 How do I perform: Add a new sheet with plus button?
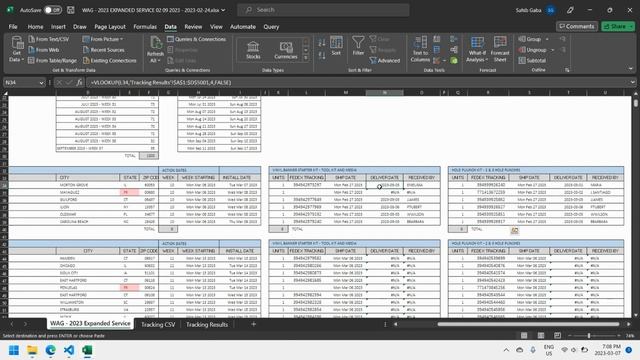[x=253, y=324]
